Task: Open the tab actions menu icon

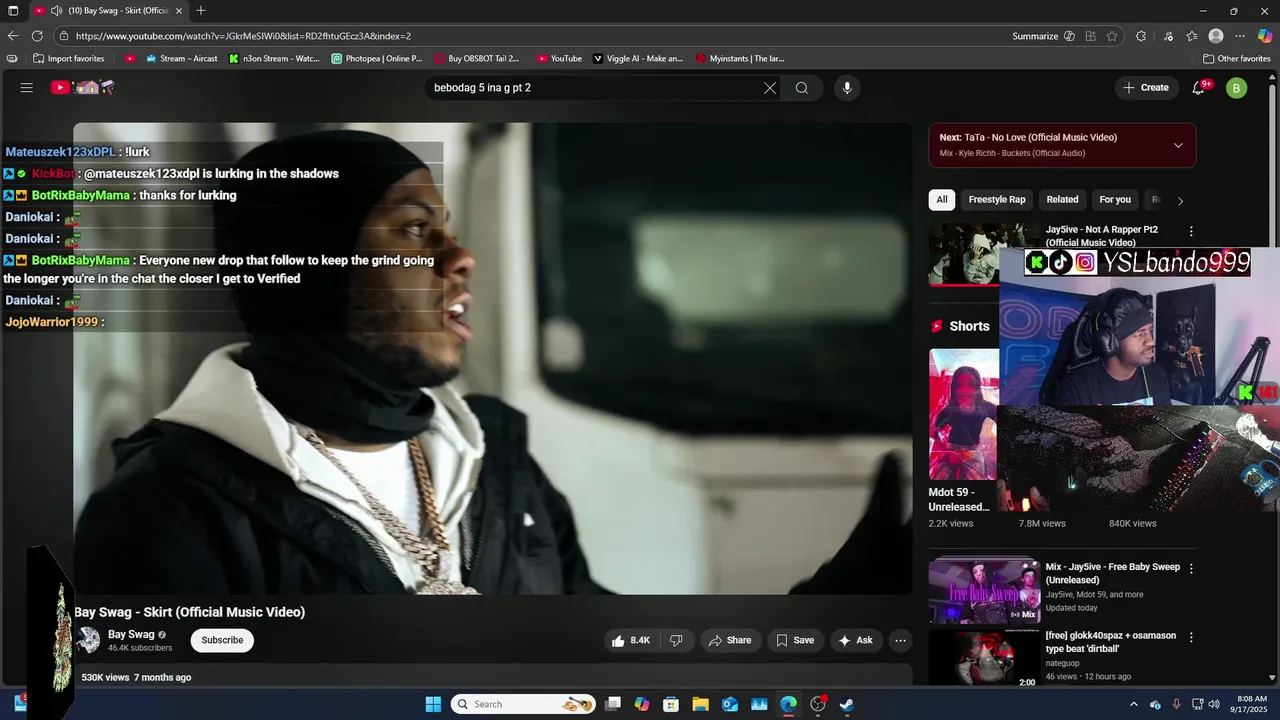Action: point(13,11)
